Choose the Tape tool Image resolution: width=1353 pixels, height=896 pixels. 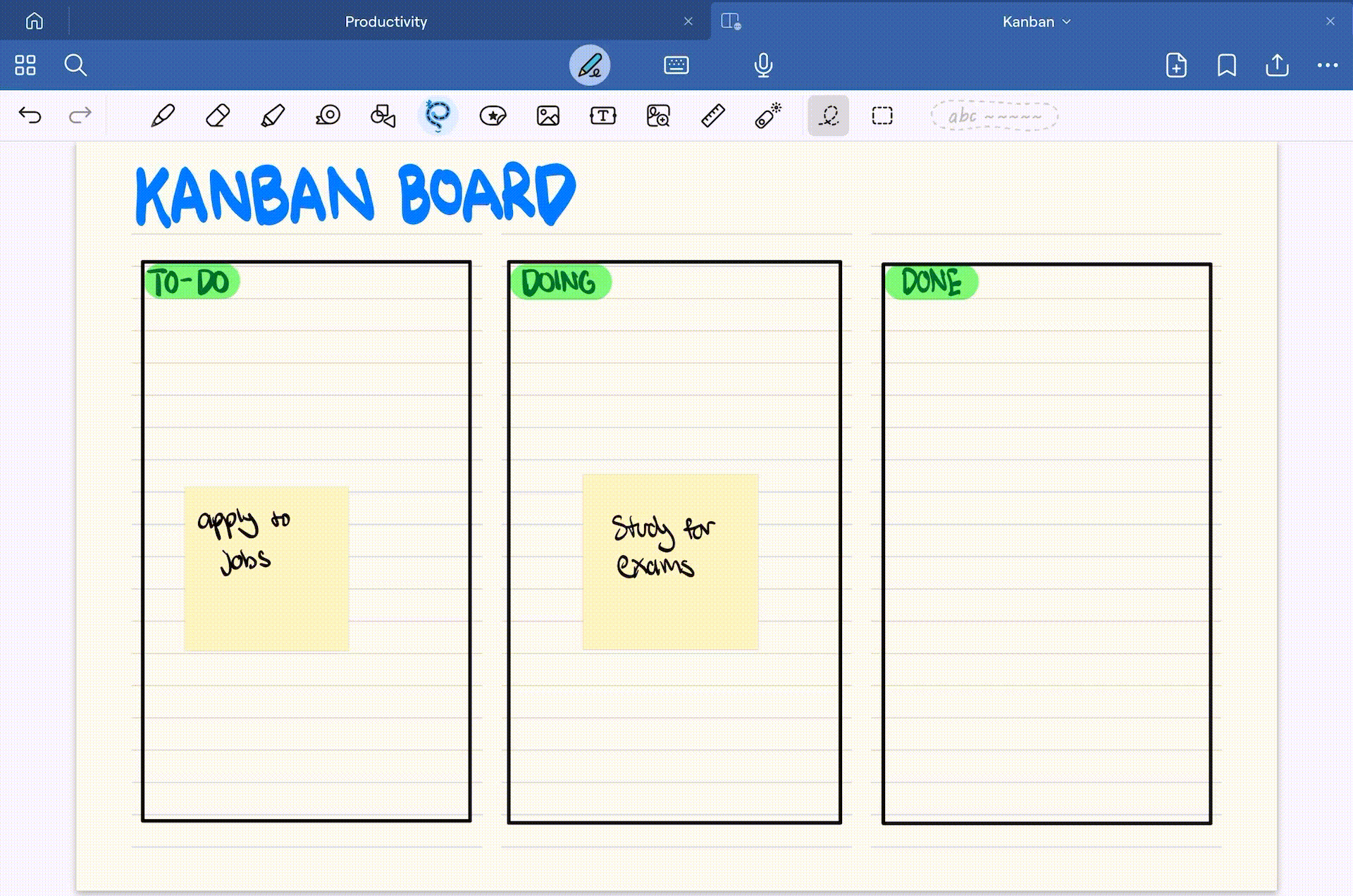(328, 116)
